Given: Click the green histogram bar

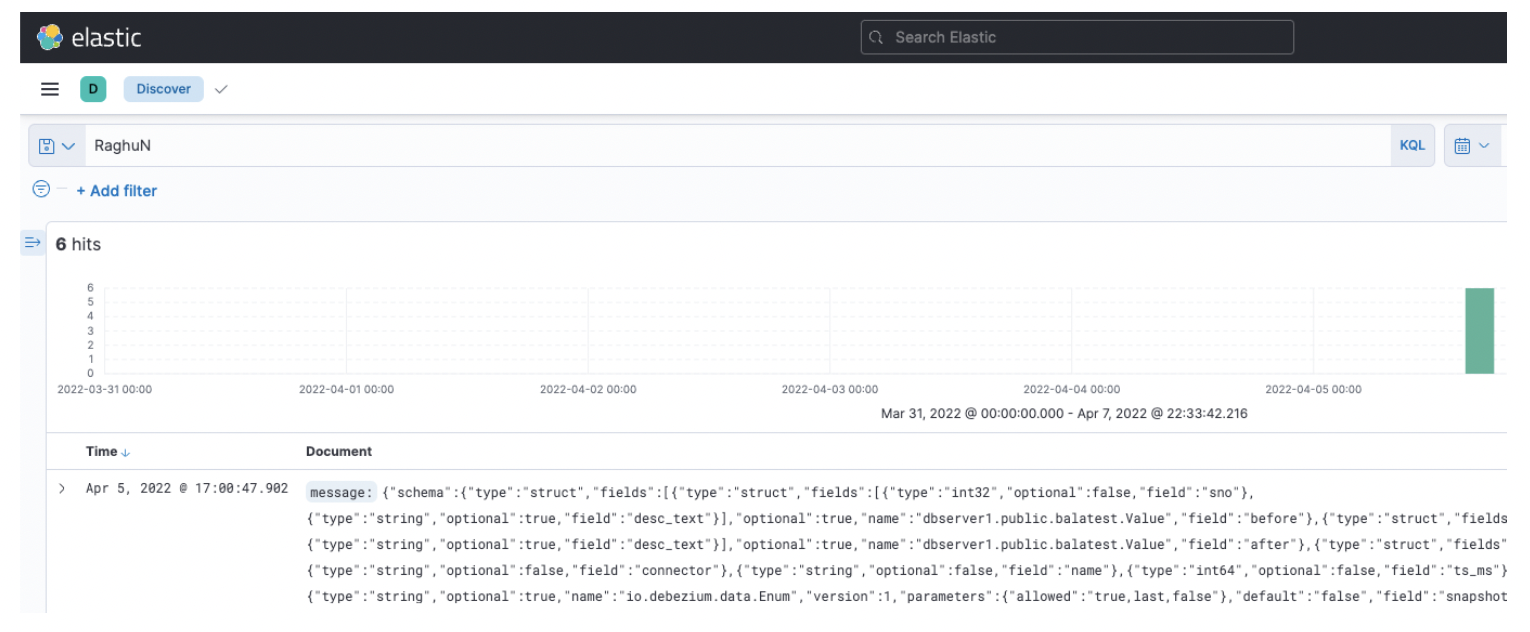Looking at the screenshot, I should click(1479, 330).
